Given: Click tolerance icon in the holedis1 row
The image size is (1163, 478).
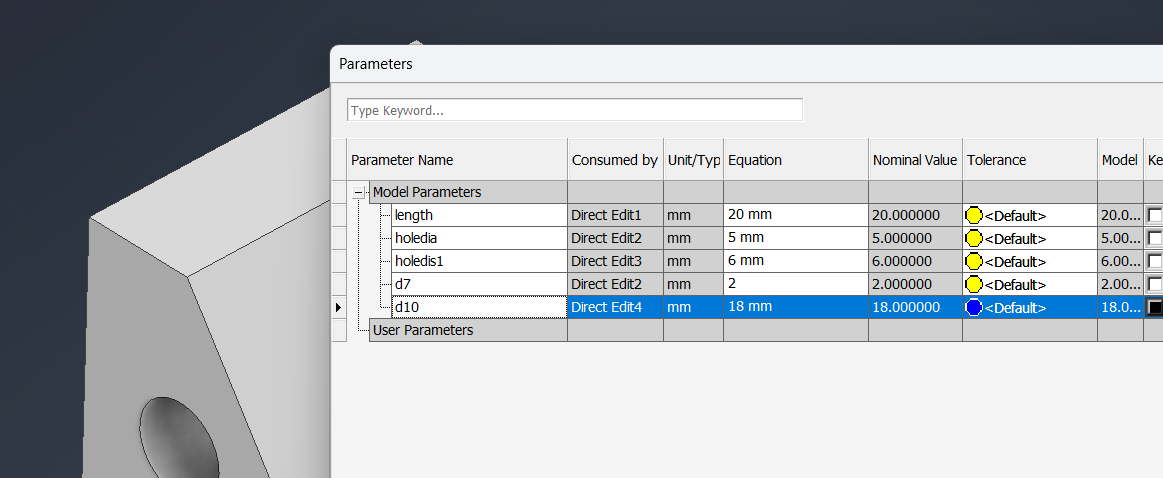Looking at the screenshot, I should pyautogui.click(x=974, y=261).
